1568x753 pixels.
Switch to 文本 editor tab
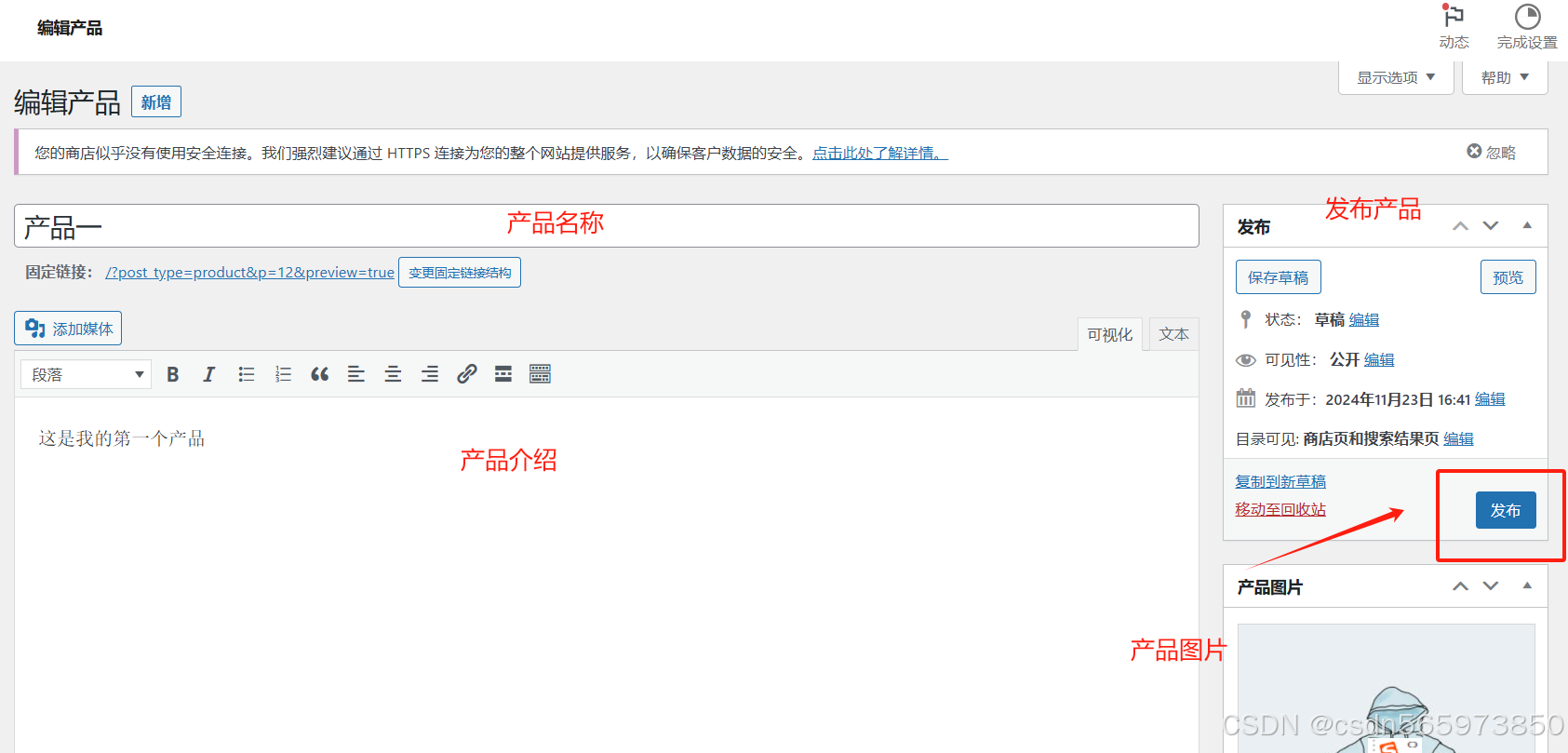click(1173, 334)
